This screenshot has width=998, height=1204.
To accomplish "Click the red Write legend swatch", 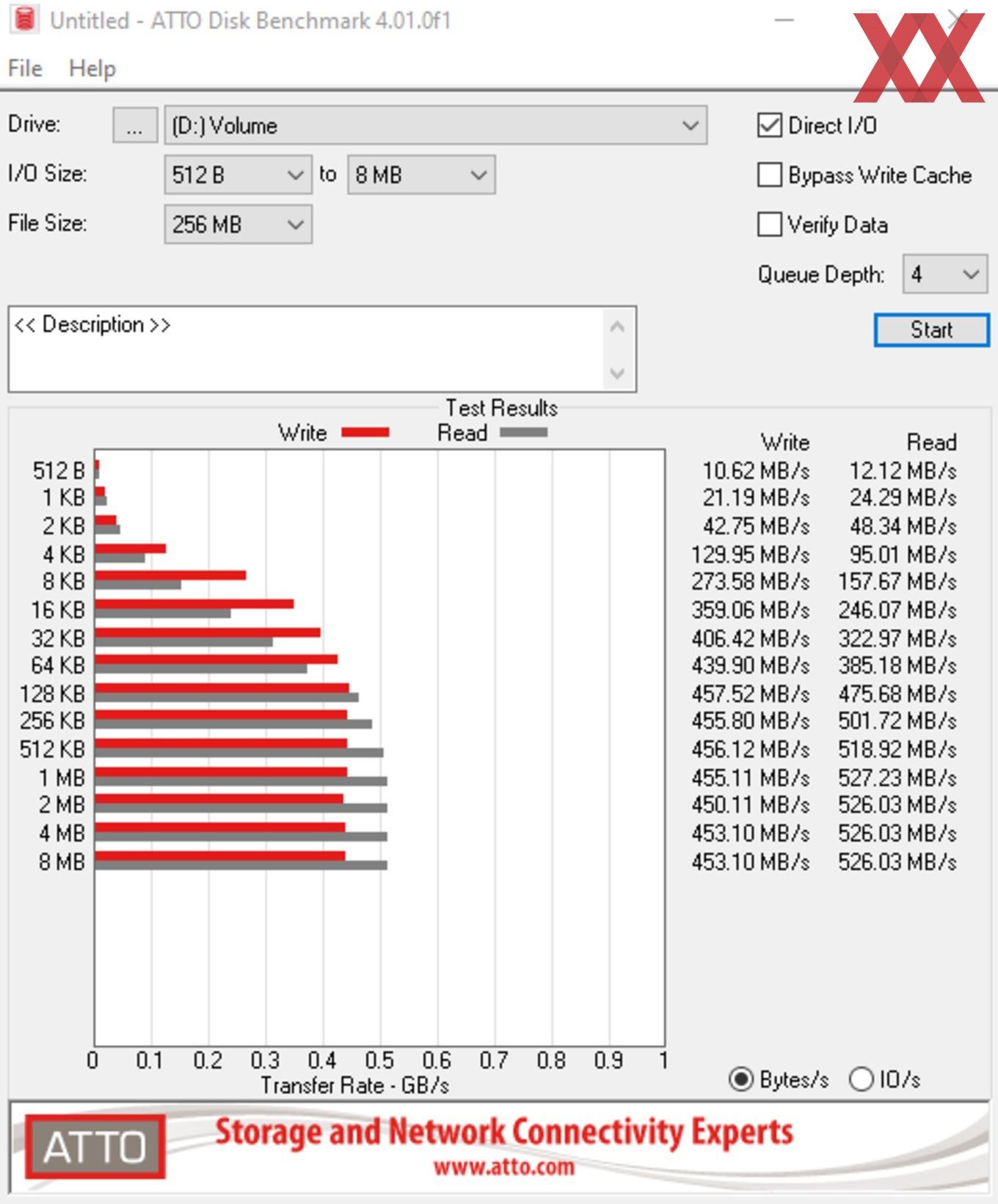I will [x=365, y=433].
